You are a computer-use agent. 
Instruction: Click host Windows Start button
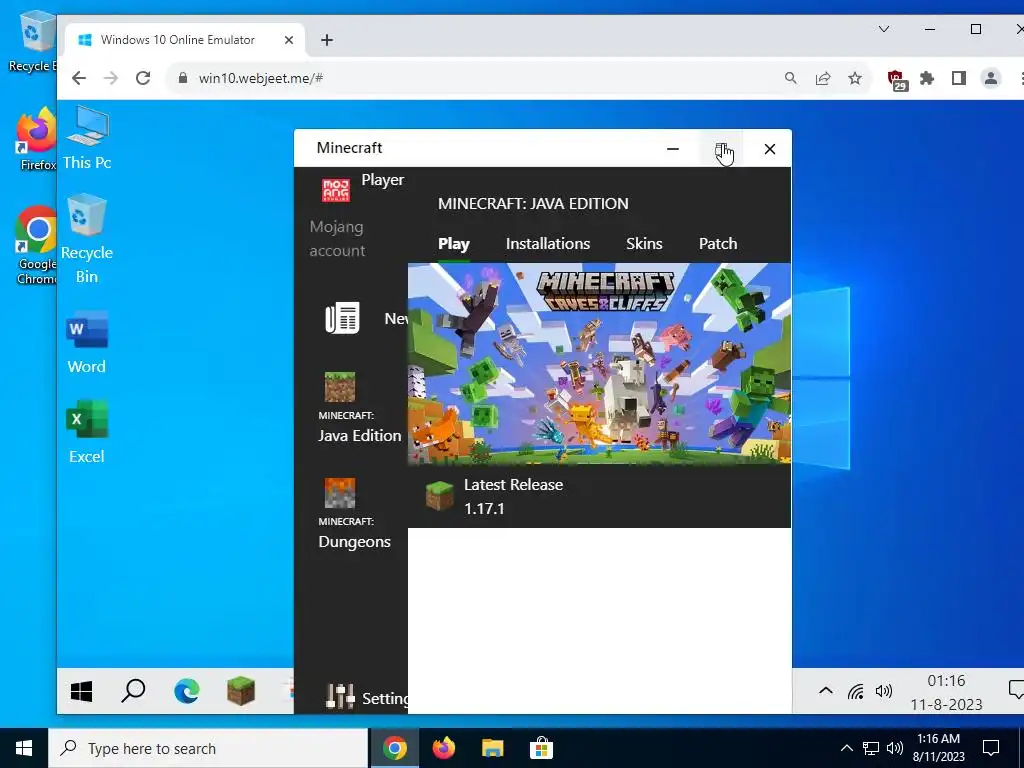coord(24,748)
